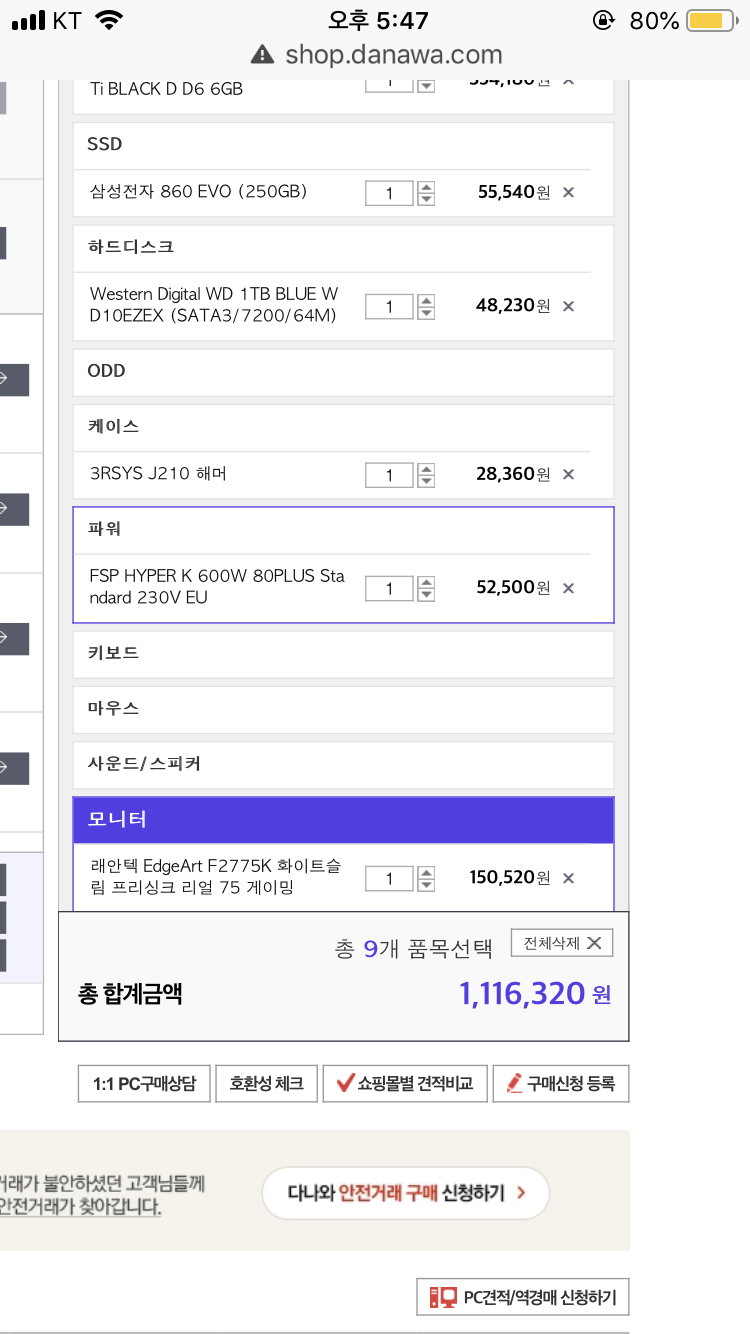Remove the Western Digital 1TB hard disk item
This screenshot has width=750, height=1334.
(568, 306)
